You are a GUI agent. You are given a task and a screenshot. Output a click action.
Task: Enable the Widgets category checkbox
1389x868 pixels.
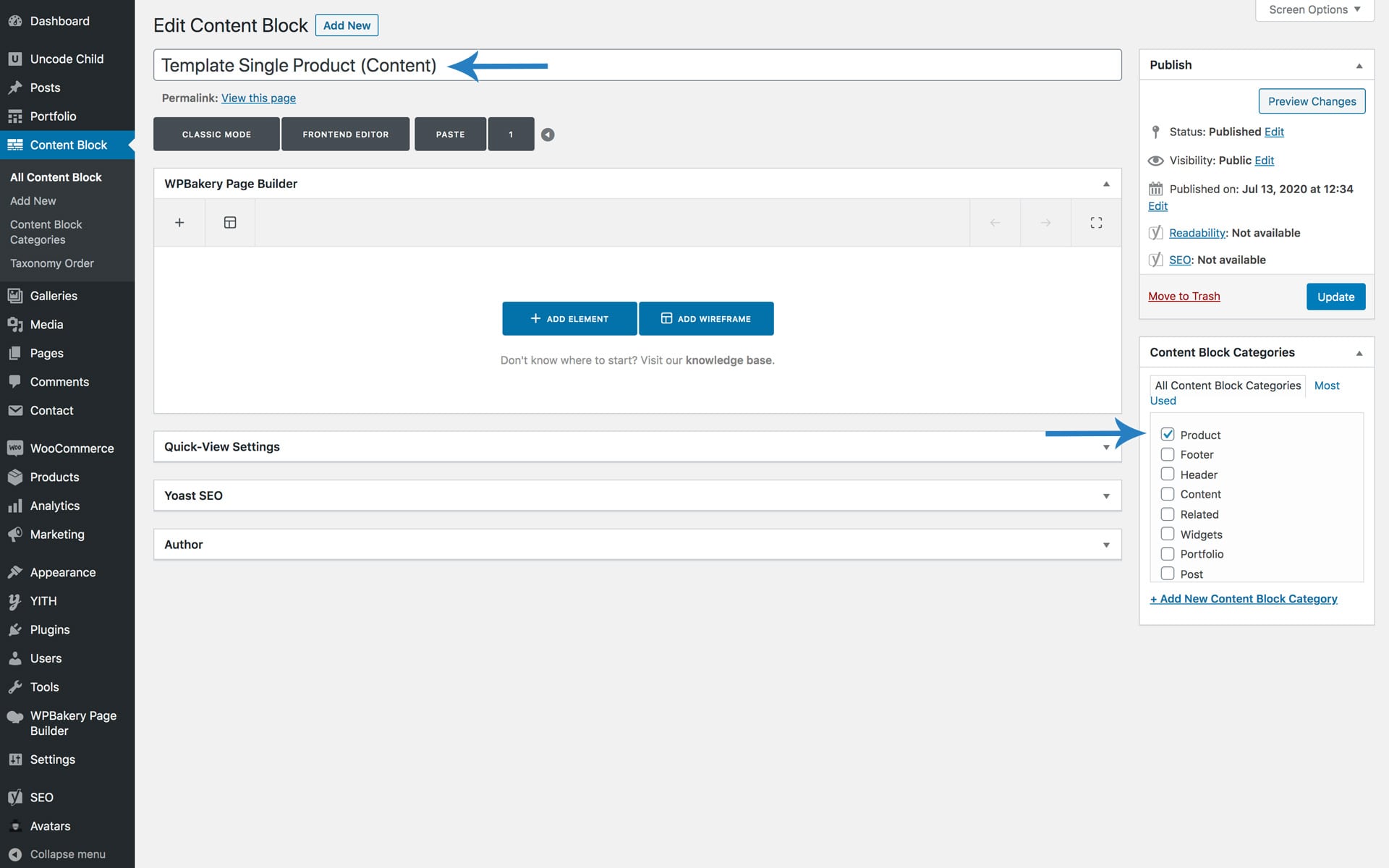click(x=1167, y=534)
